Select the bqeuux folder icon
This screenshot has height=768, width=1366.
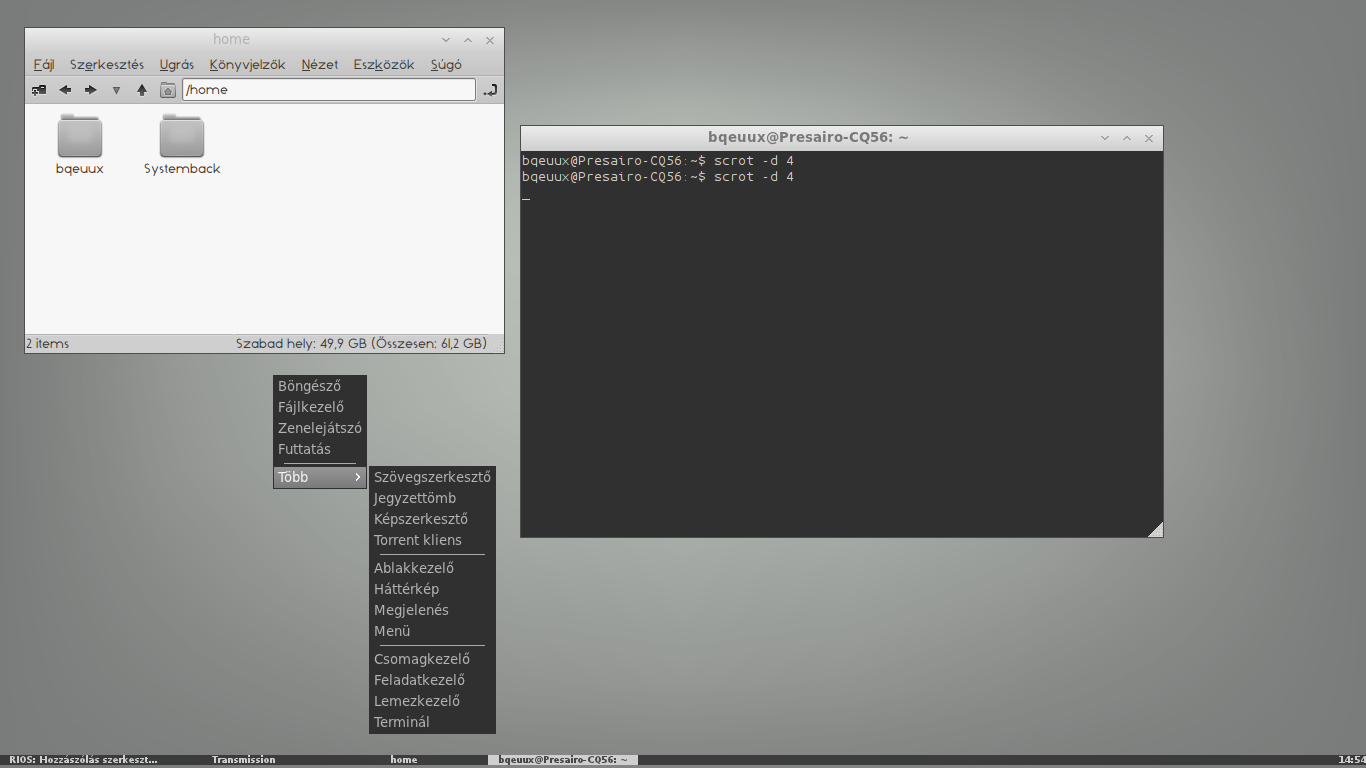point(80,136)
